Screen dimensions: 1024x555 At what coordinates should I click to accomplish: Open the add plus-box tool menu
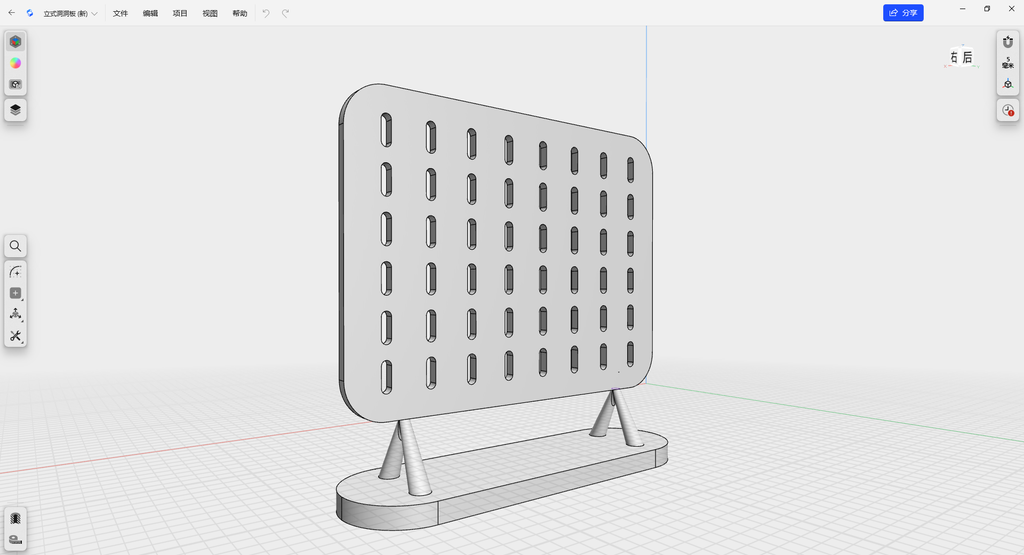[x=16, y=293]
